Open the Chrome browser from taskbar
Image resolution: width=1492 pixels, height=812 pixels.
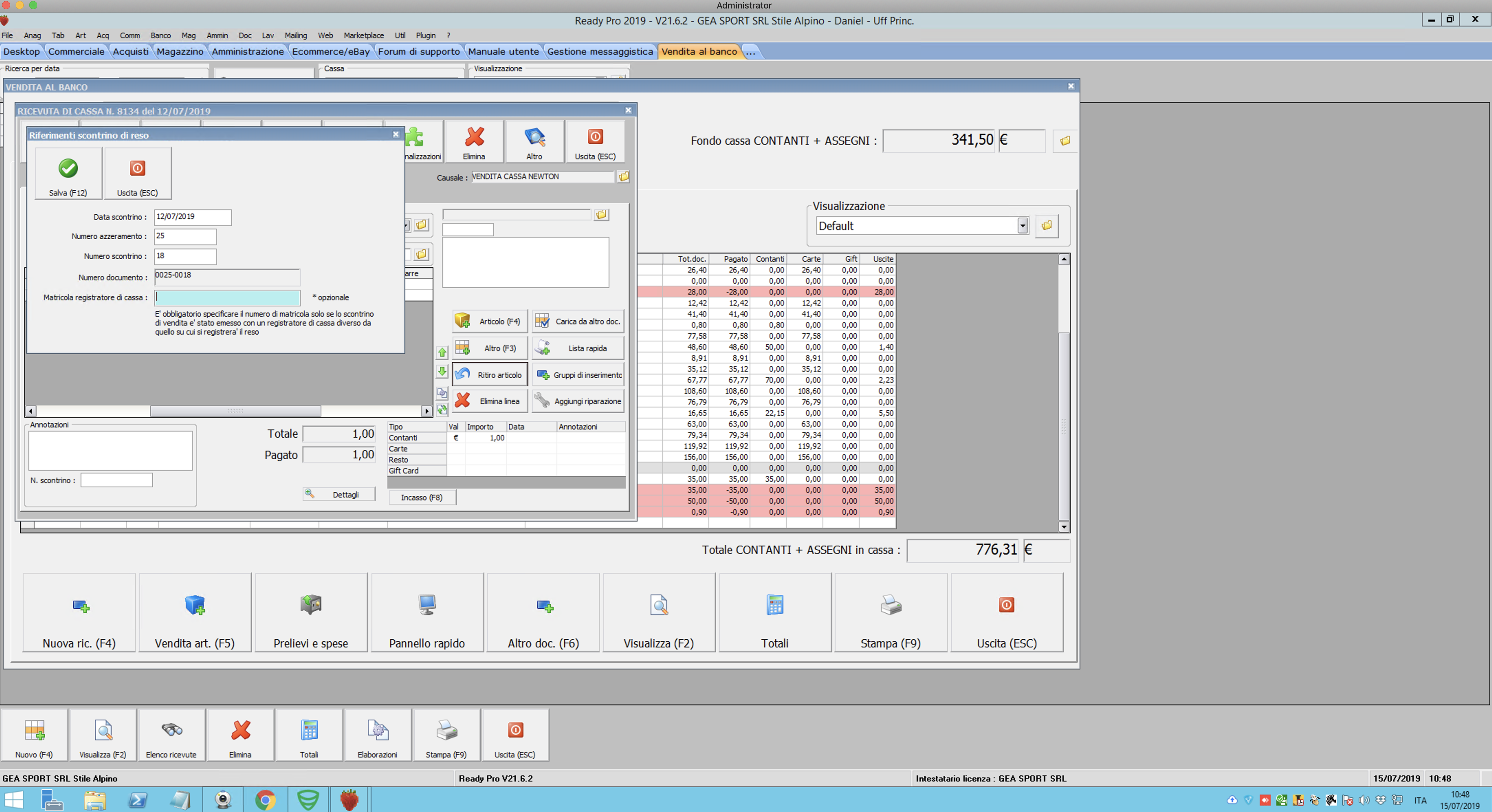[265, 800]
